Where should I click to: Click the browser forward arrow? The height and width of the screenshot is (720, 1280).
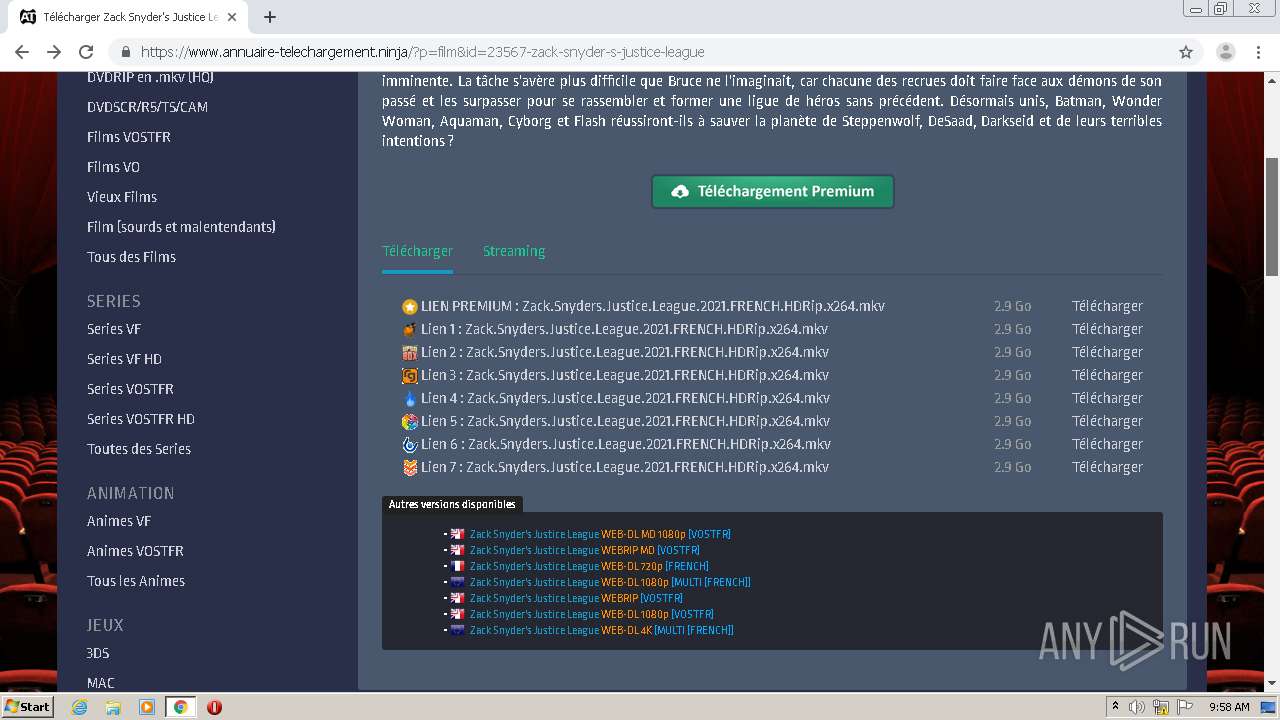(54, 52)
